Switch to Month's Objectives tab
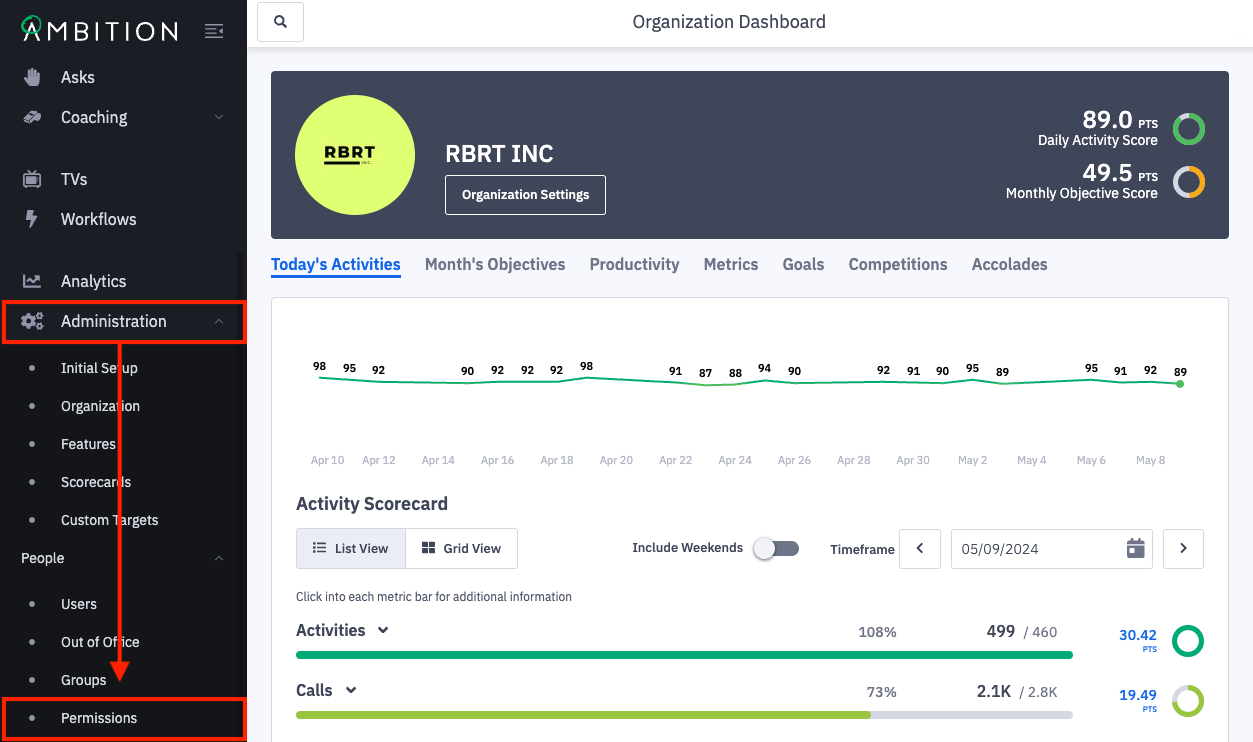The width and height of the screenshot is (1253, 742). click(x=495, y=264)
